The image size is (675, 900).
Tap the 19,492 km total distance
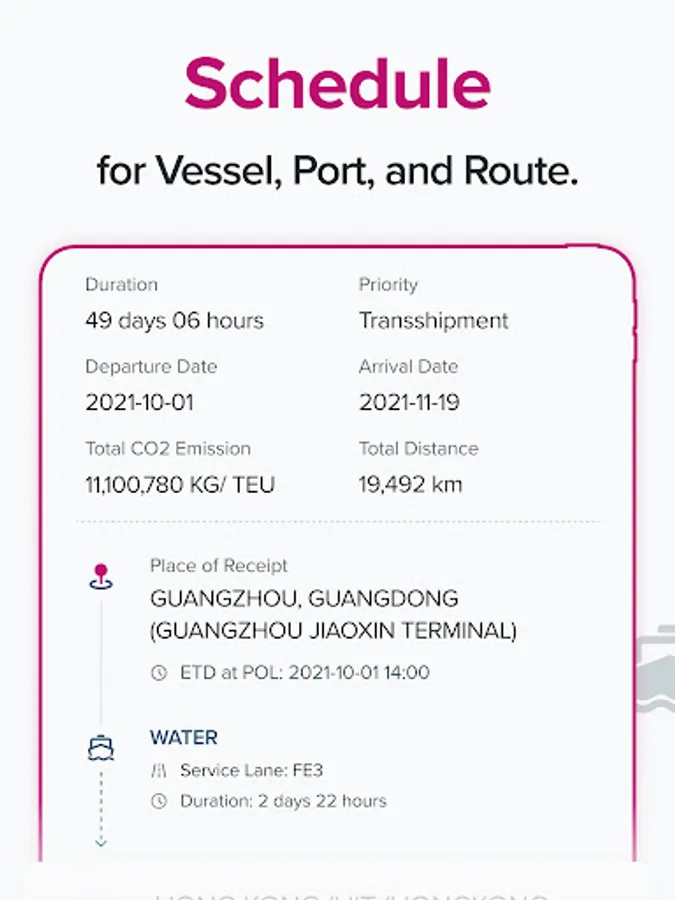tap(410, 485)
